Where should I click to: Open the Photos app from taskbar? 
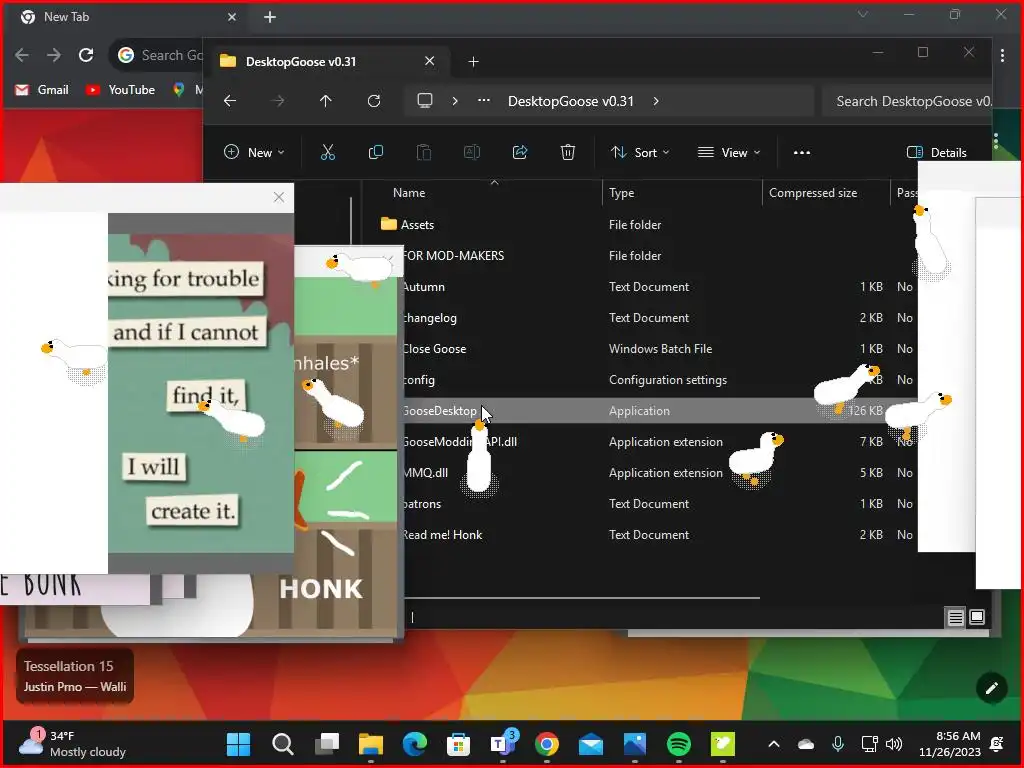pyautogui.click(x=635, y=744)
